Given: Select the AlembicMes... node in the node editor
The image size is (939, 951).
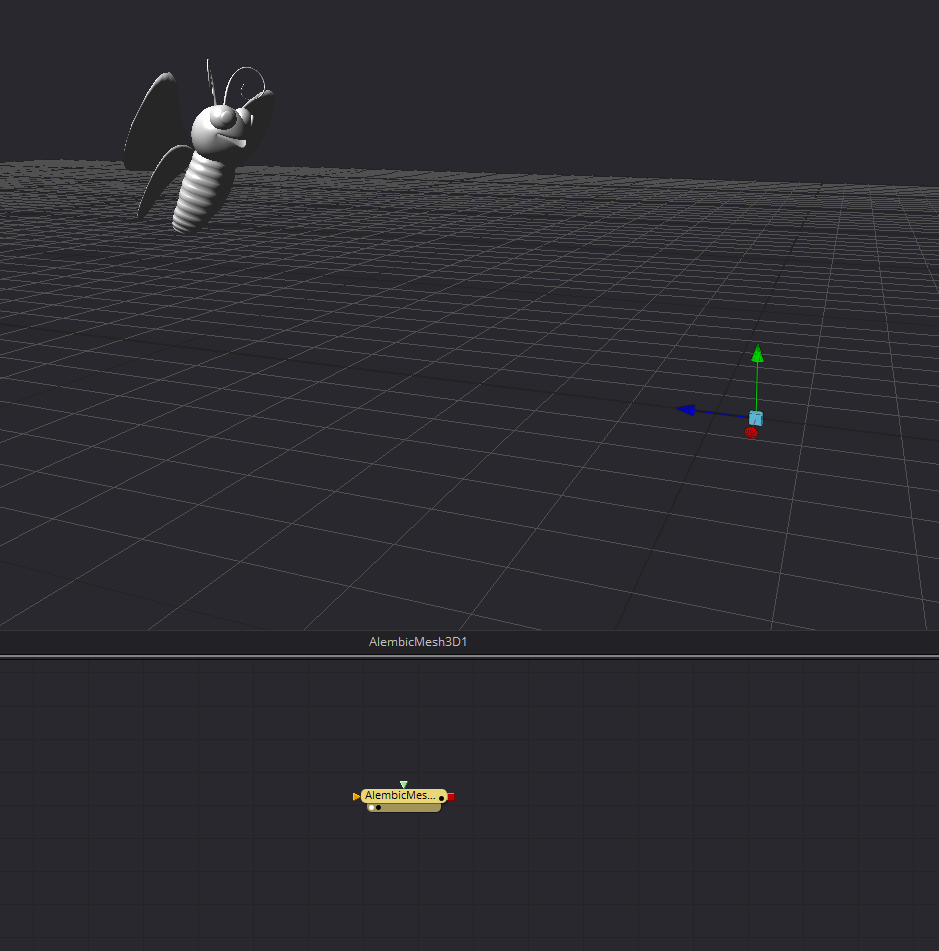Looking at the screenshot, I should click(400, 796).
